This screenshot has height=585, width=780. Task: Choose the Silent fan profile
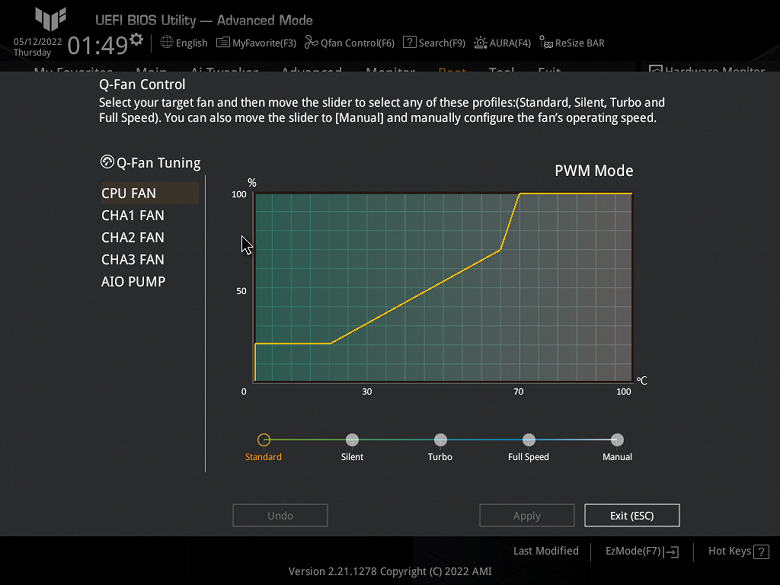pyautogui.click(x=352, y=440)
